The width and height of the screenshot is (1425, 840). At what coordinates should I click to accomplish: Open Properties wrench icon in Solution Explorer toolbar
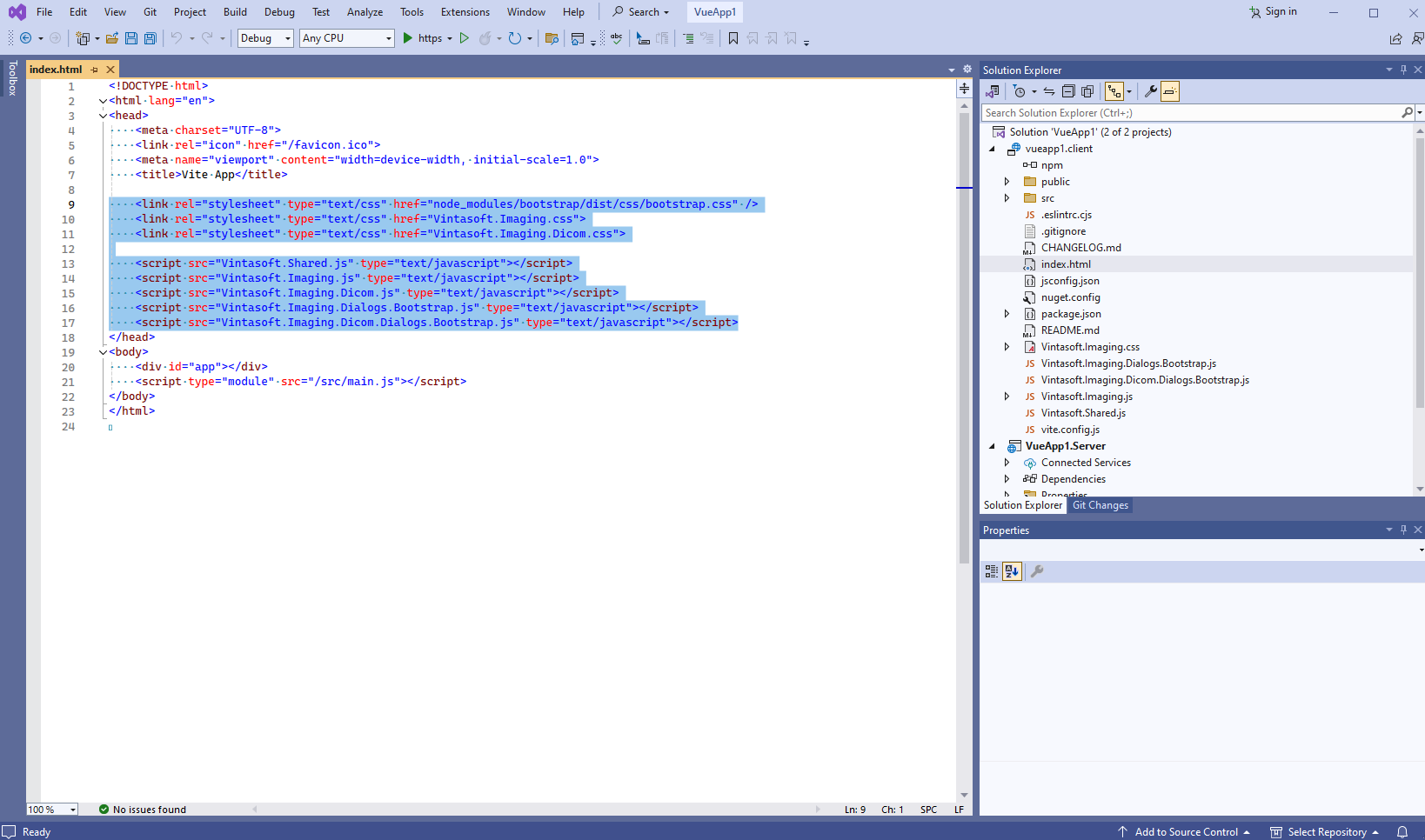coord(1150,91)
